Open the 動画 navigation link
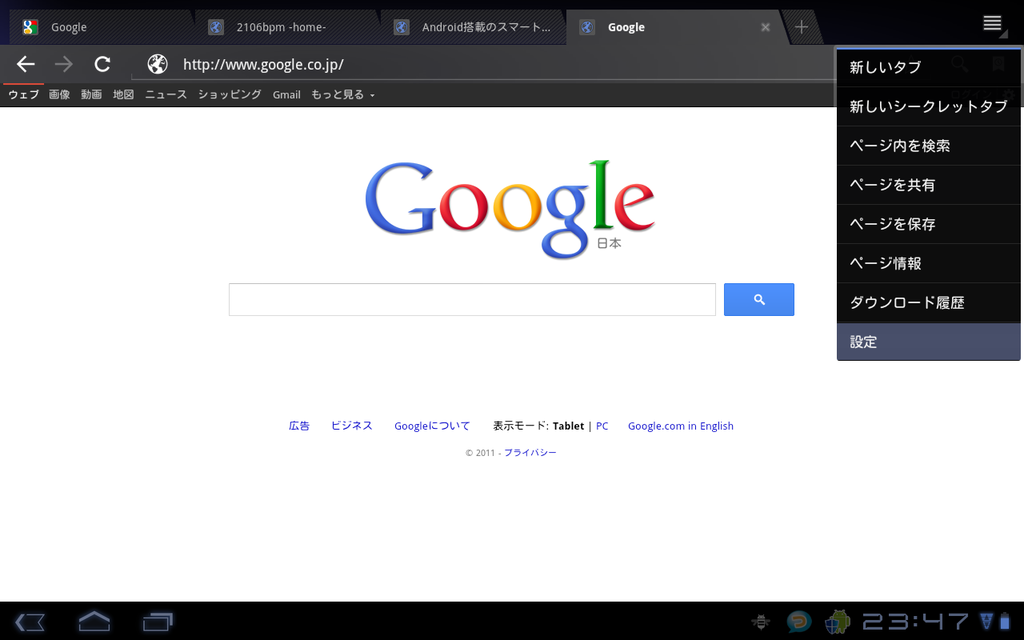Viewport: 1024px width, 640px height. click(91, 95)
